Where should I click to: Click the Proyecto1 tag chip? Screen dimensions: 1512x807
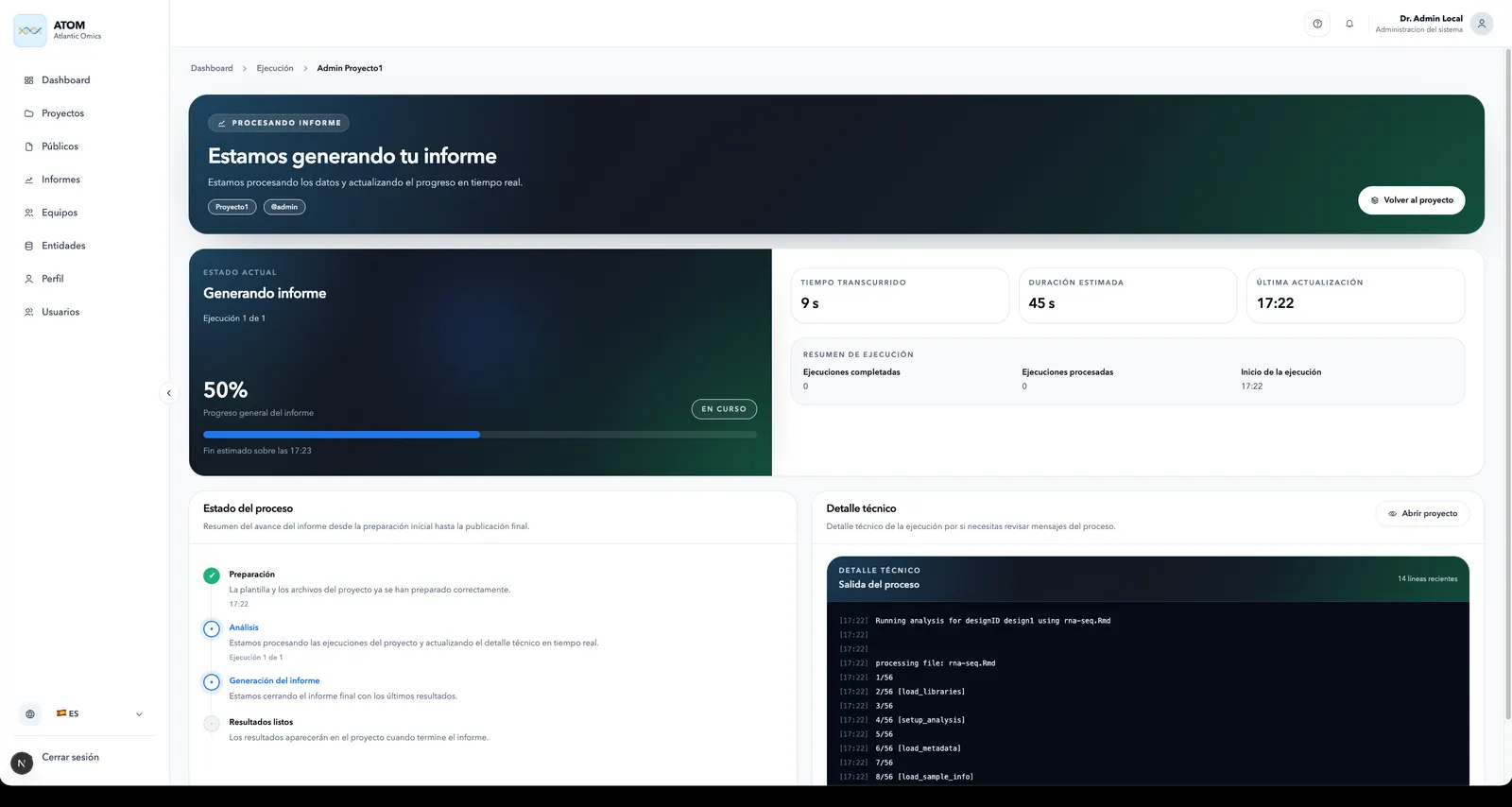pos(232,207)
